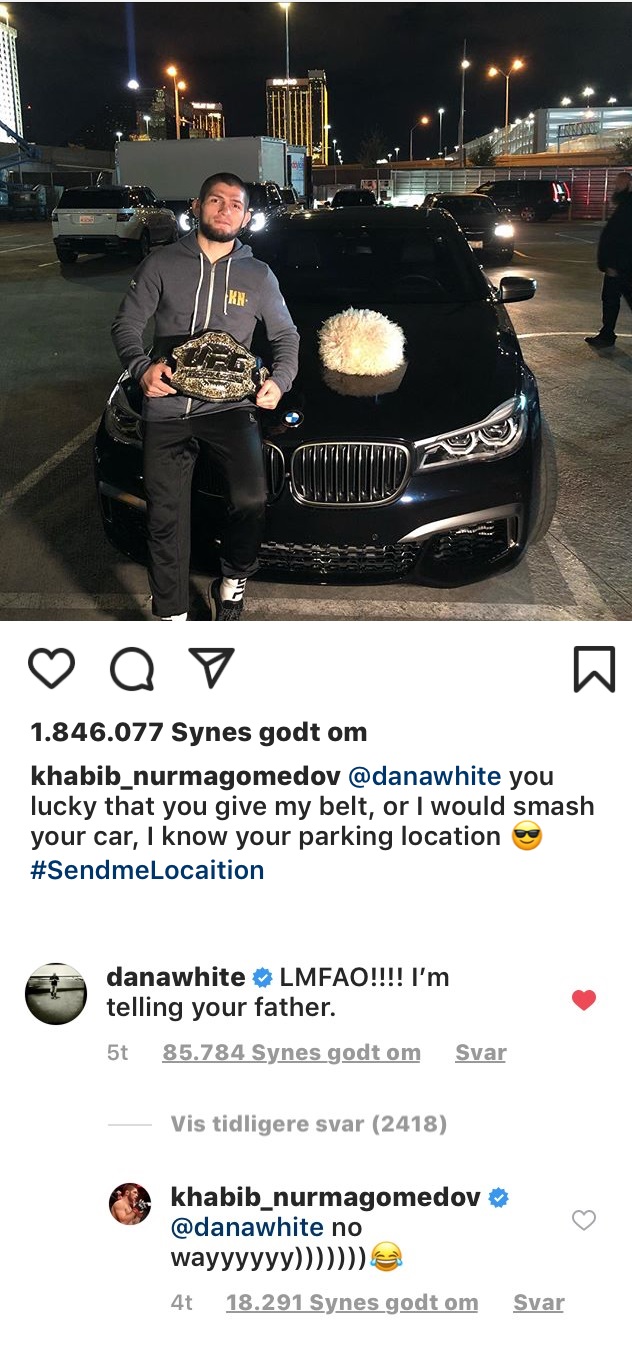Open comments with the speech bubble icon
This screenshot has width=632, height=1360.
[132, 669]
